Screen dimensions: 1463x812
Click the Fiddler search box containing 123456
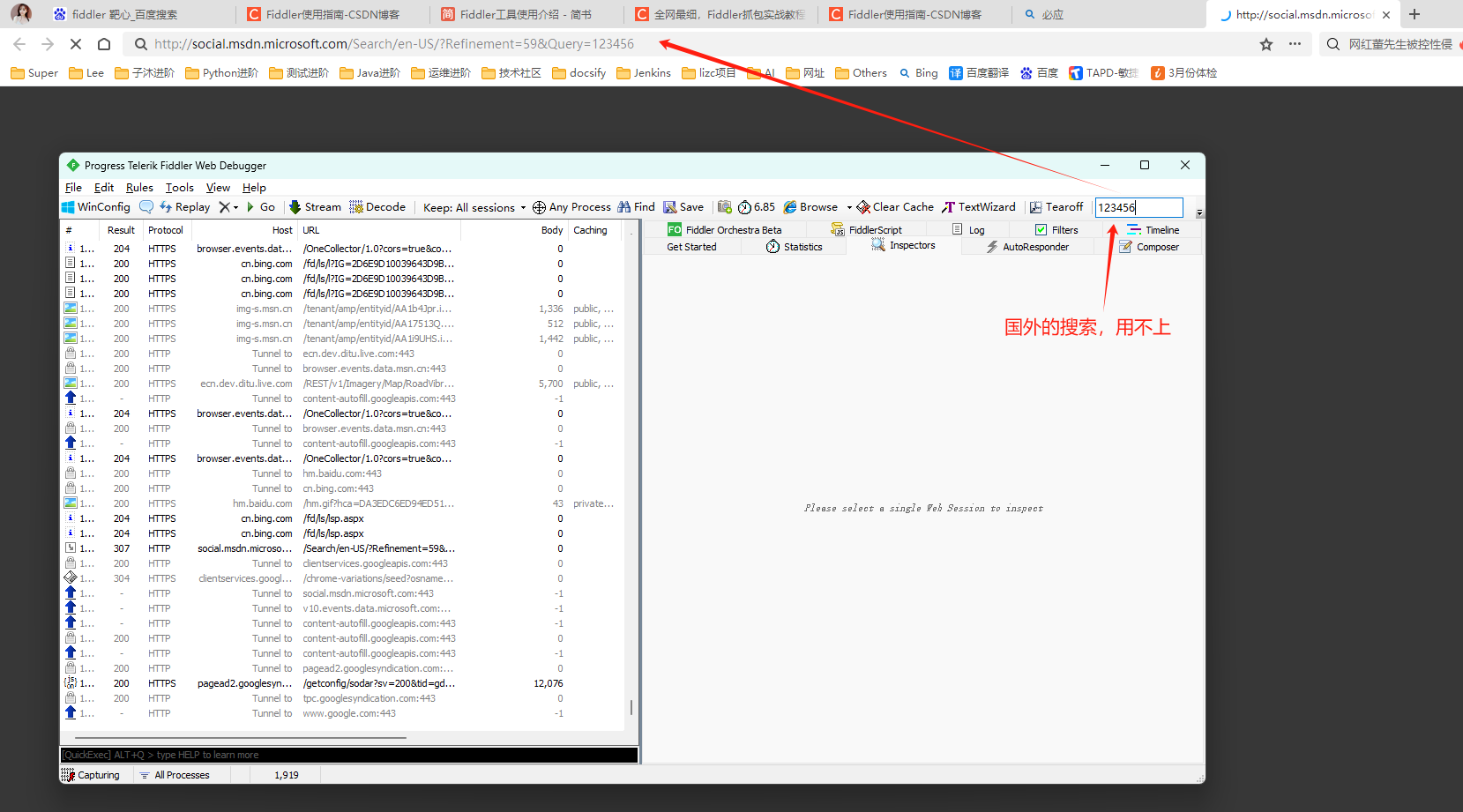[x=1138, y=207]
